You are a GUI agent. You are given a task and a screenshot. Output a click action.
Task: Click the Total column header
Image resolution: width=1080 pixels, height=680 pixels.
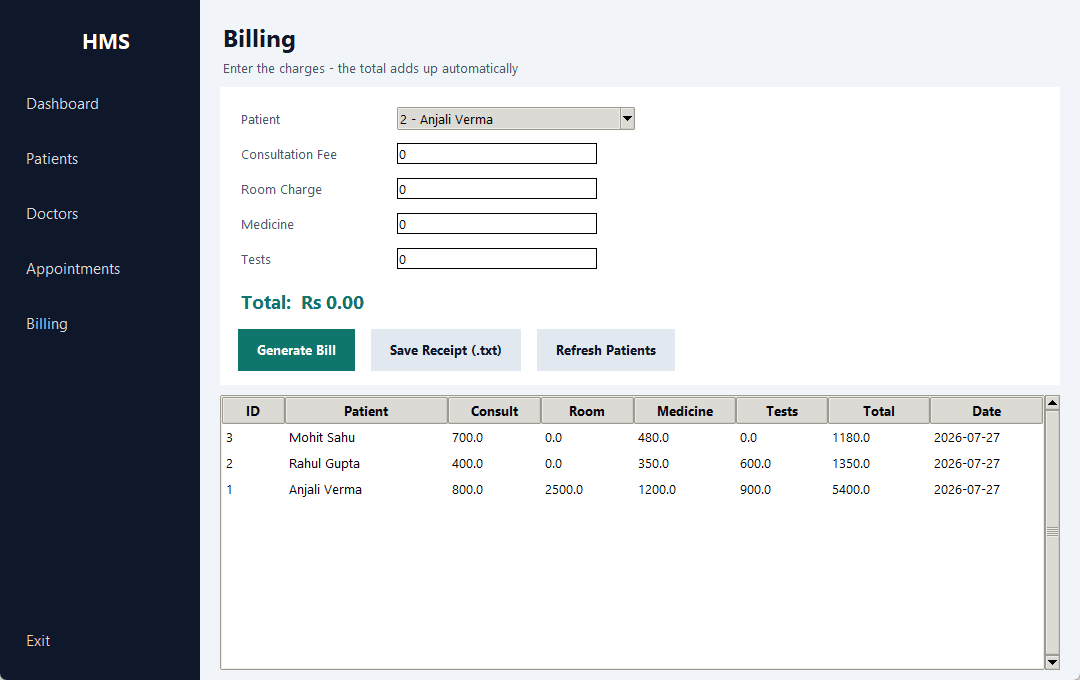click(x=879, y=411)
